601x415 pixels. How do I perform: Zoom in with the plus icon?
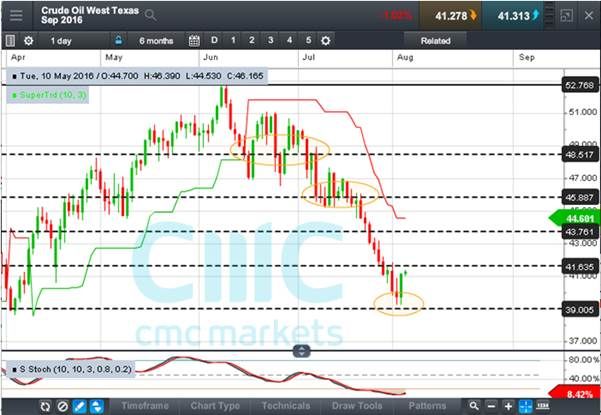(508, 406)
